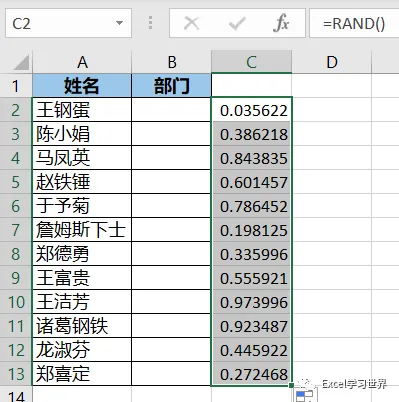399x402 pixels.
Task: Click the cell showing 0.923487
Action: point(252,326)
